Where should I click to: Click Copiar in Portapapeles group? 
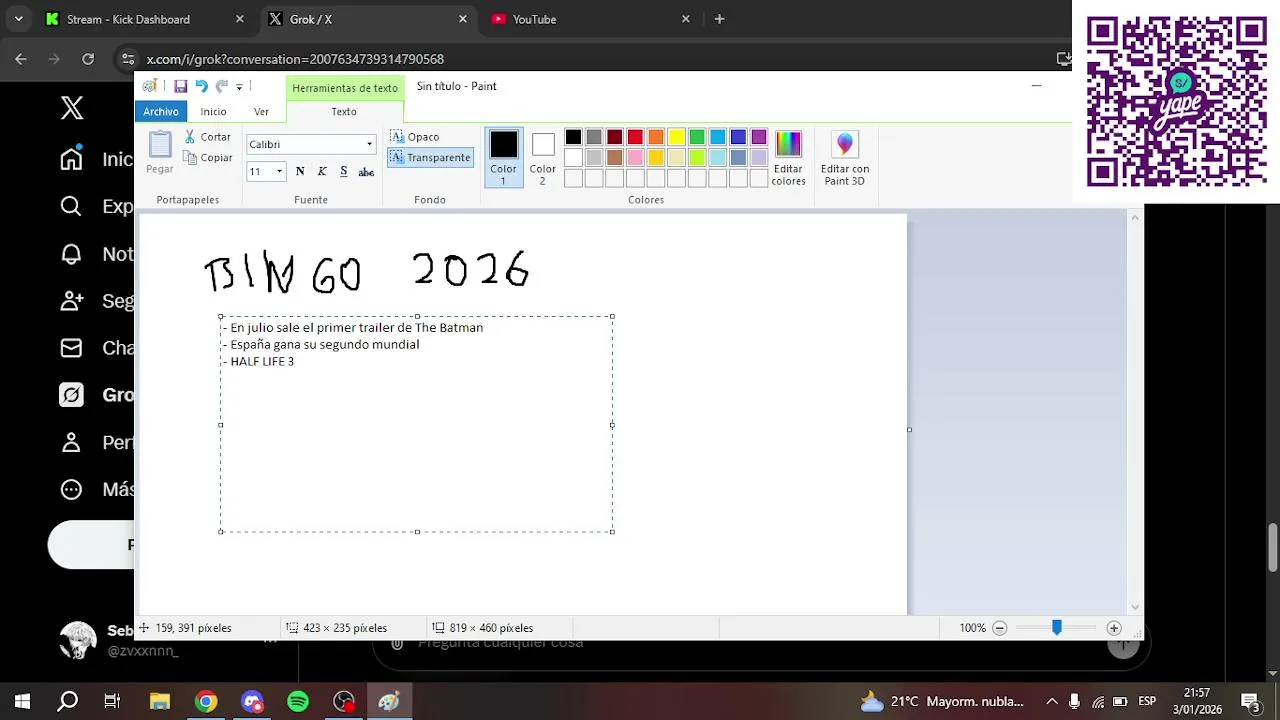208,158
